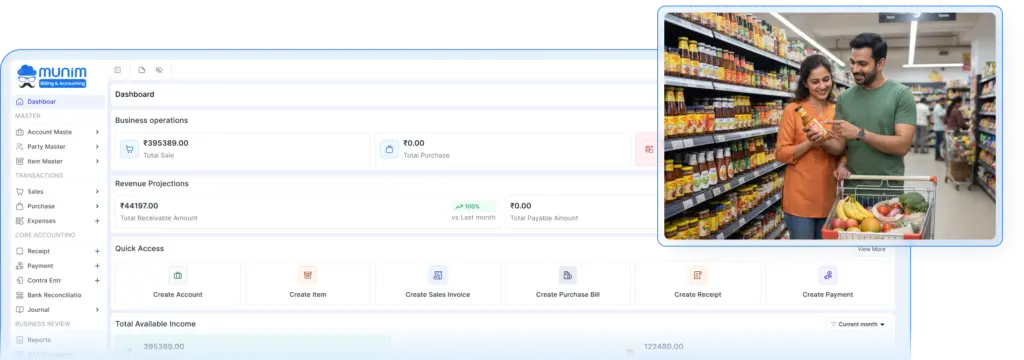Click the Create Purchase Bill icon
Screen dimensions: 1024x360
(x=568, y=275)
